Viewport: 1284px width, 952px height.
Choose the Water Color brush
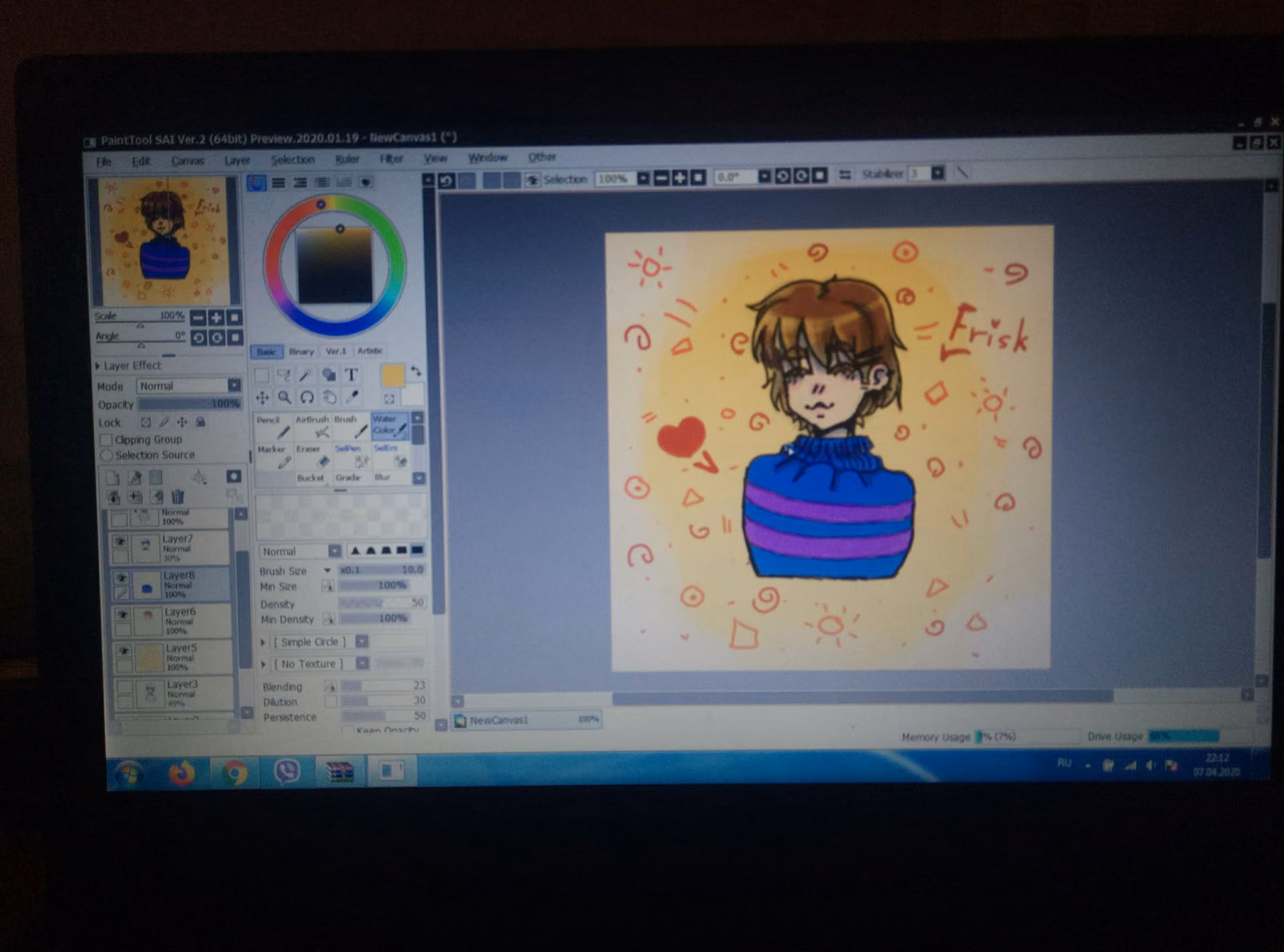tap(391, 427)
